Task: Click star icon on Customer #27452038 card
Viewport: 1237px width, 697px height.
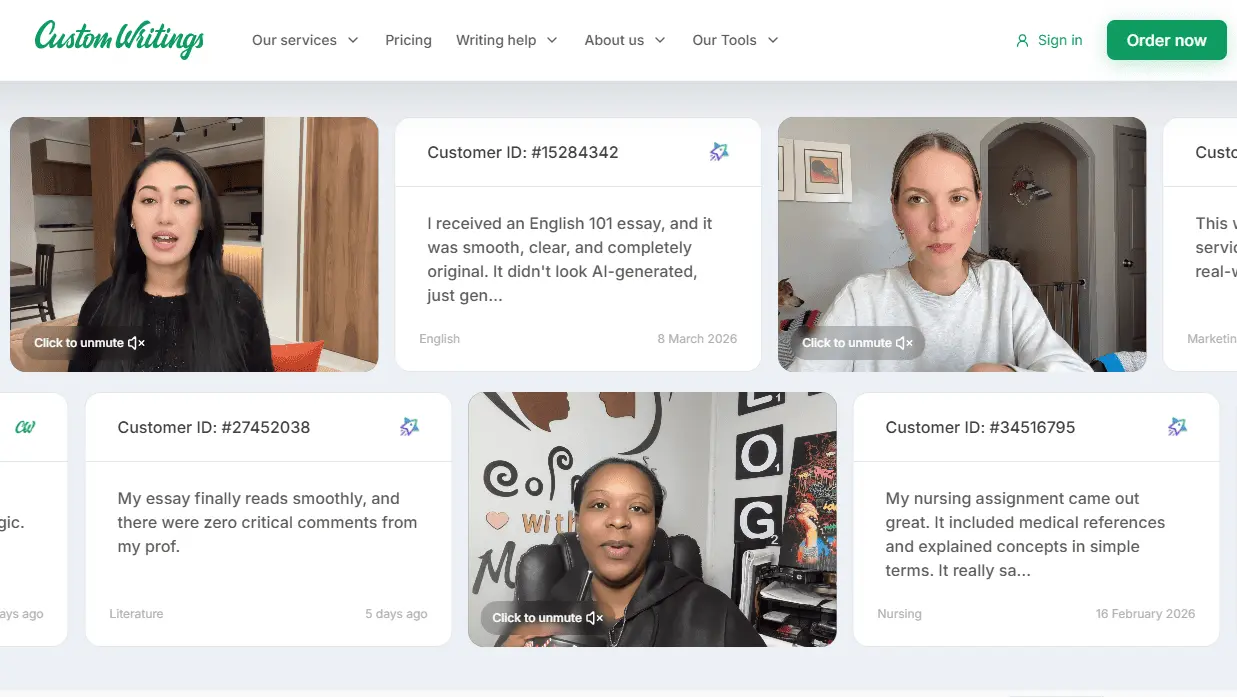Action: (409, 427)
